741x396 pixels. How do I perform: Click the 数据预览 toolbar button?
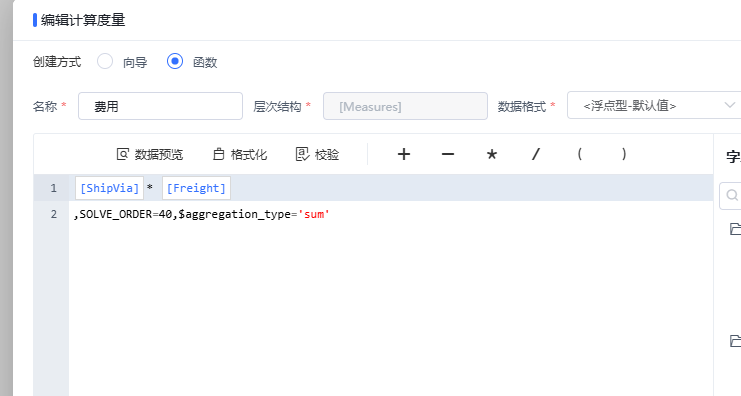150,155
